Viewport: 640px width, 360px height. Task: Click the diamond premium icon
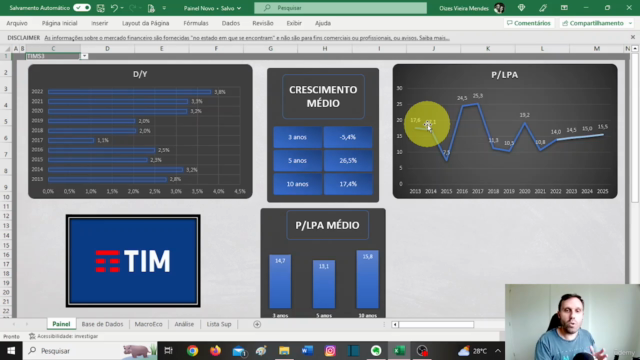tap(521, 8)
